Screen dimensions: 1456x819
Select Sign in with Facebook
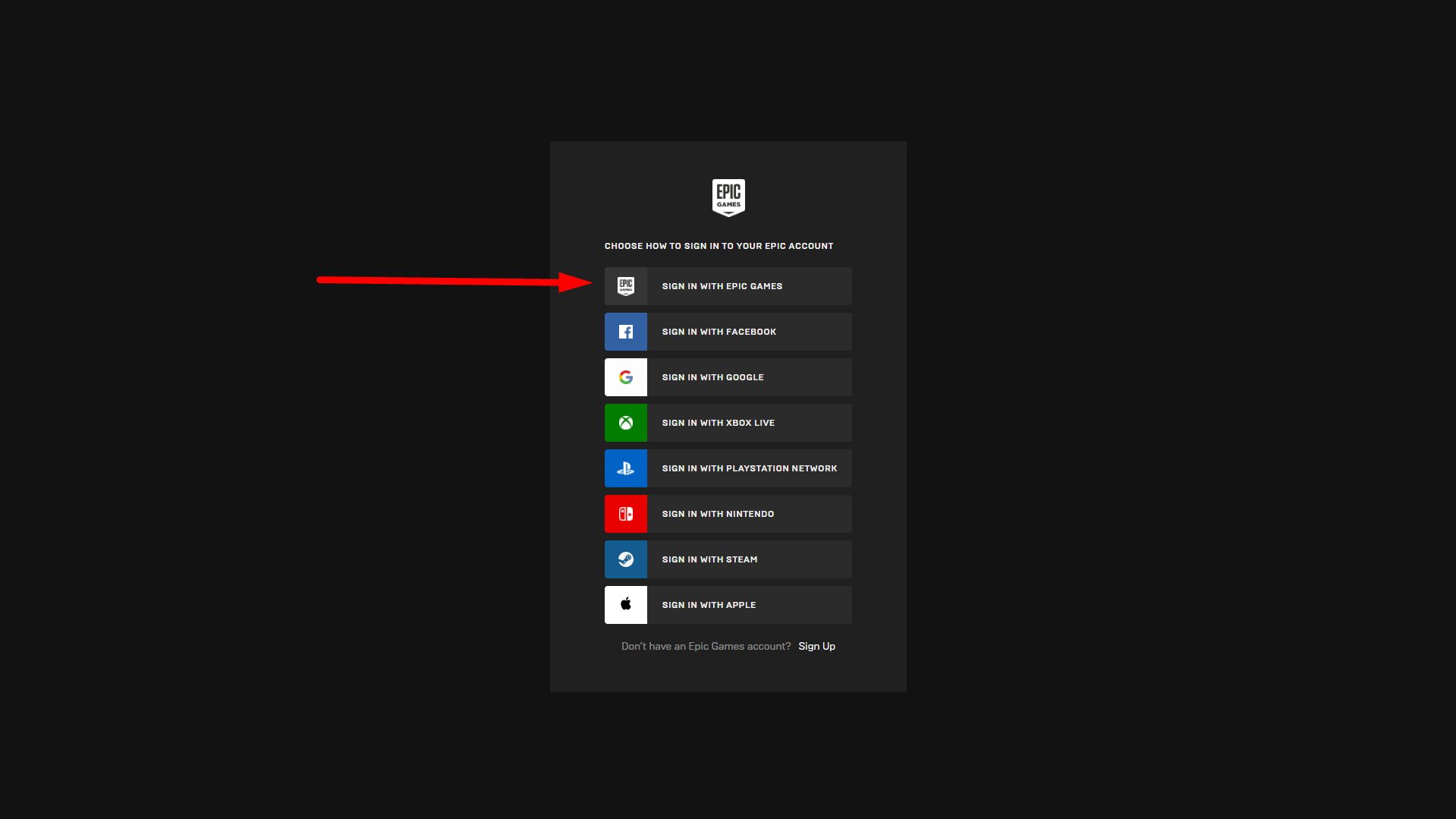pos(748,332)
